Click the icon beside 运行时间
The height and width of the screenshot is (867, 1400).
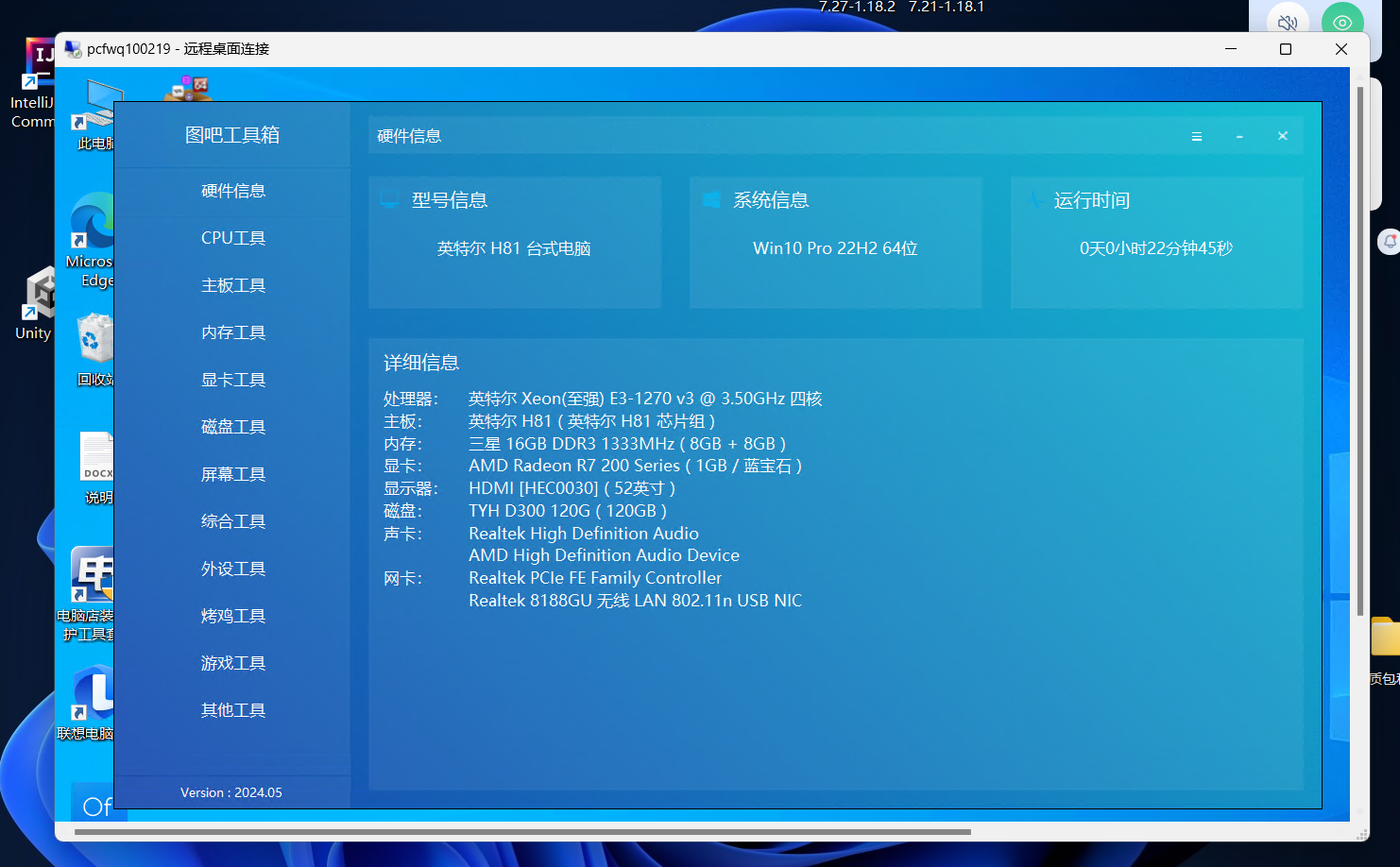click(1034, 199)
